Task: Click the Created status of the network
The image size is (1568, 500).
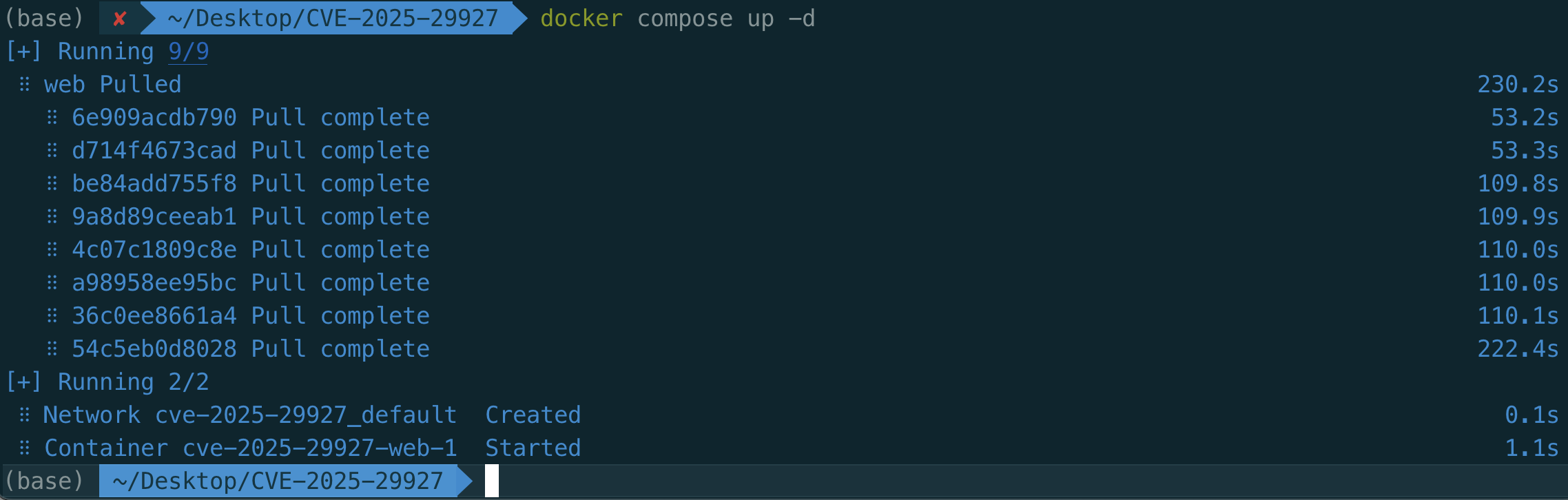Action: coord(533,415)
